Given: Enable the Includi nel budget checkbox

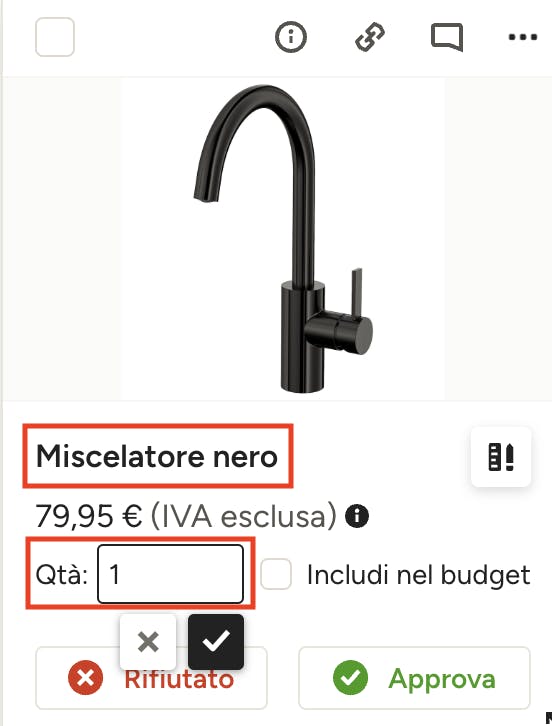Looking at the screenshot, I should pos(276,574).
